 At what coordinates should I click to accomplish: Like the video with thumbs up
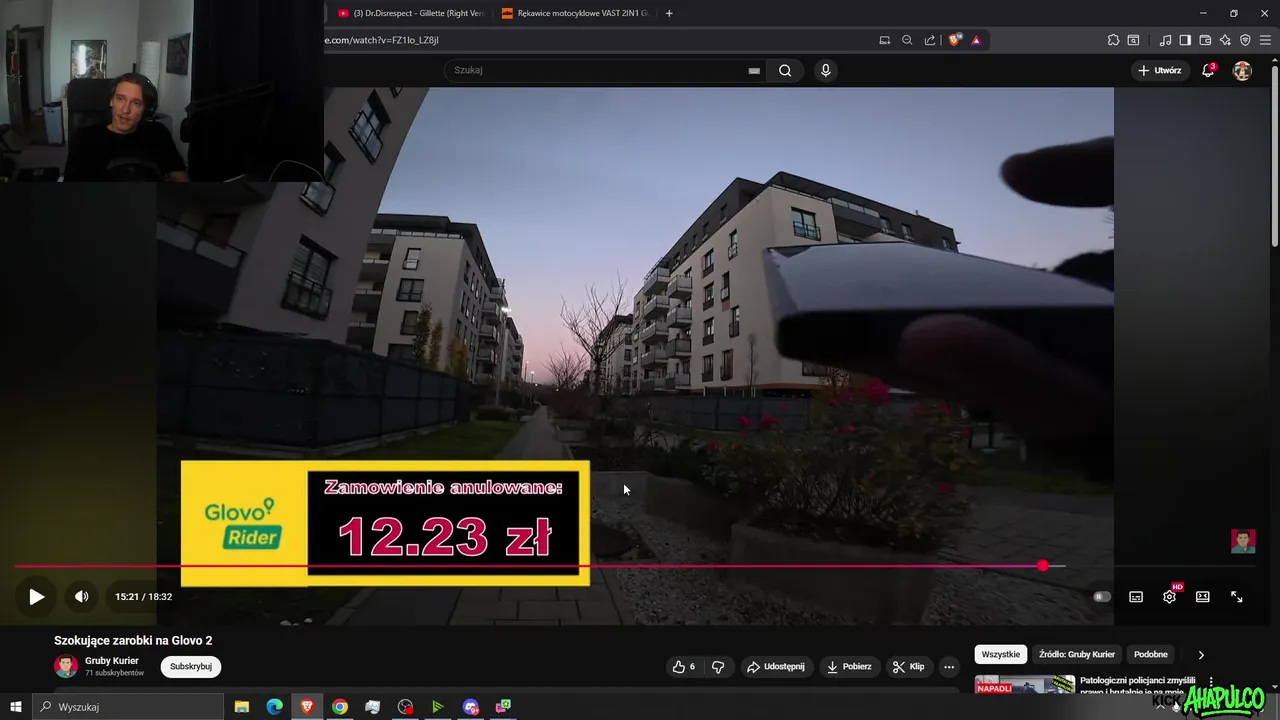click(685, 667)
